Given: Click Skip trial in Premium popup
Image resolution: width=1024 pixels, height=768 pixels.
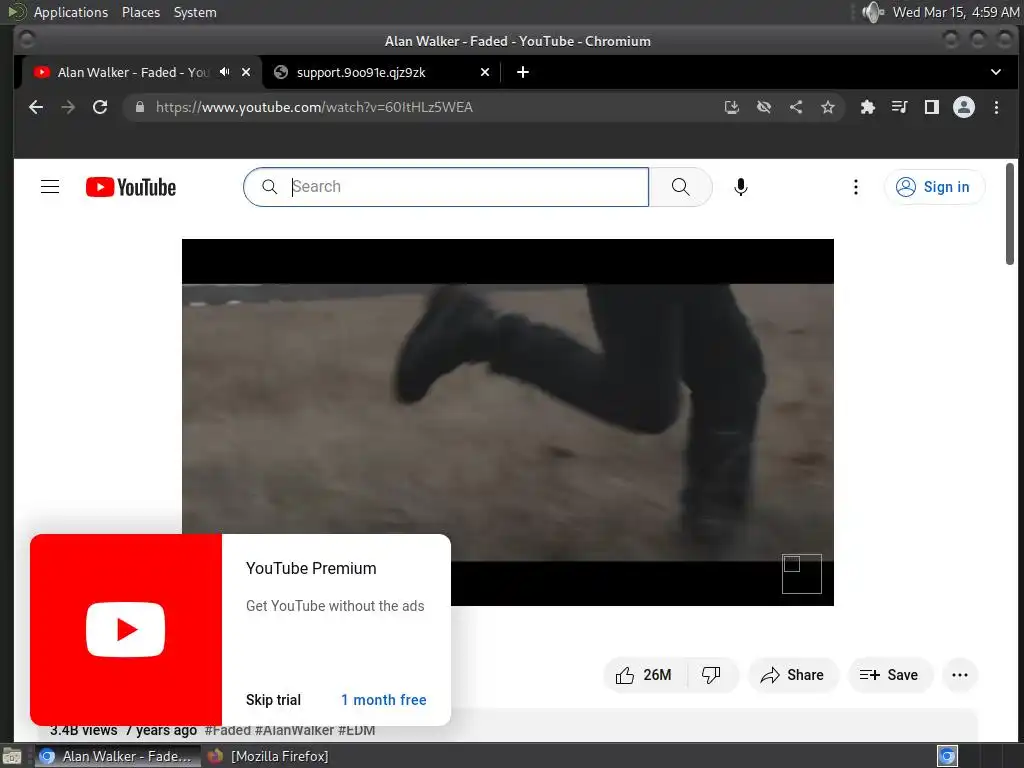Looking at the screenshot, I should (273, 699).
